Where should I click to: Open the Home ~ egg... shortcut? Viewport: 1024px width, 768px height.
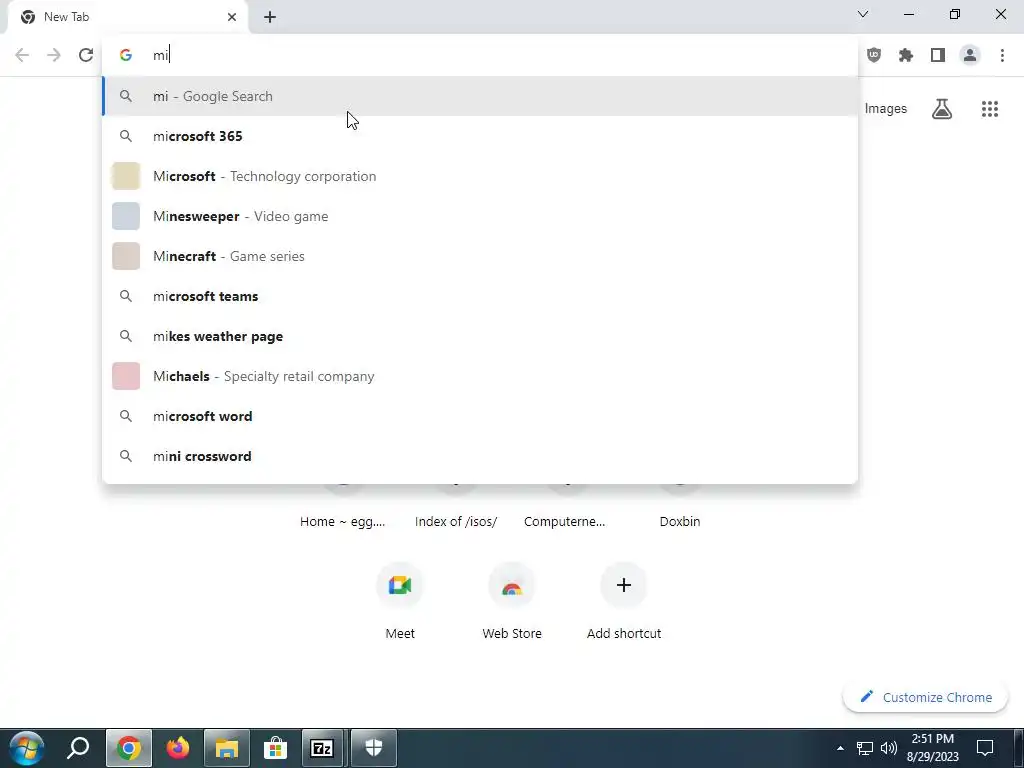(x=342, y=521)
